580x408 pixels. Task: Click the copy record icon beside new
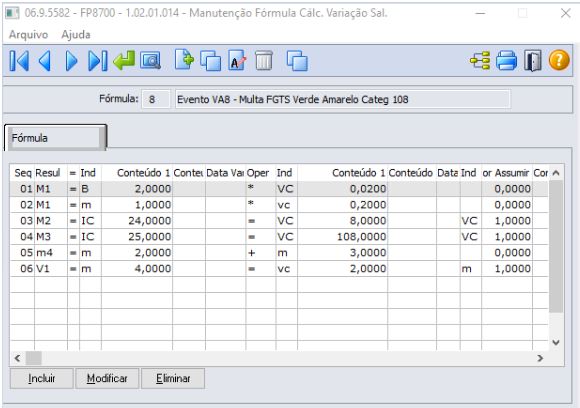[x=210, y=61]
